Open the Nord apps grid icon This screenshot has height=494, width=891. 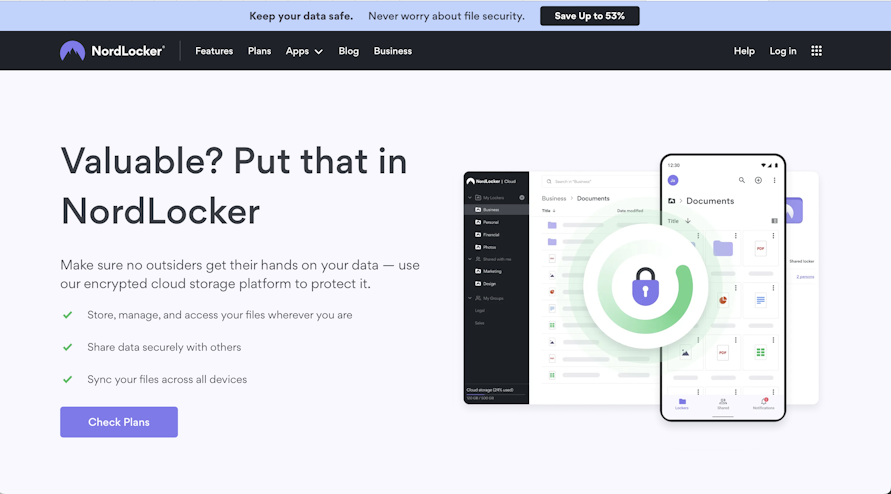click(816, 51)
